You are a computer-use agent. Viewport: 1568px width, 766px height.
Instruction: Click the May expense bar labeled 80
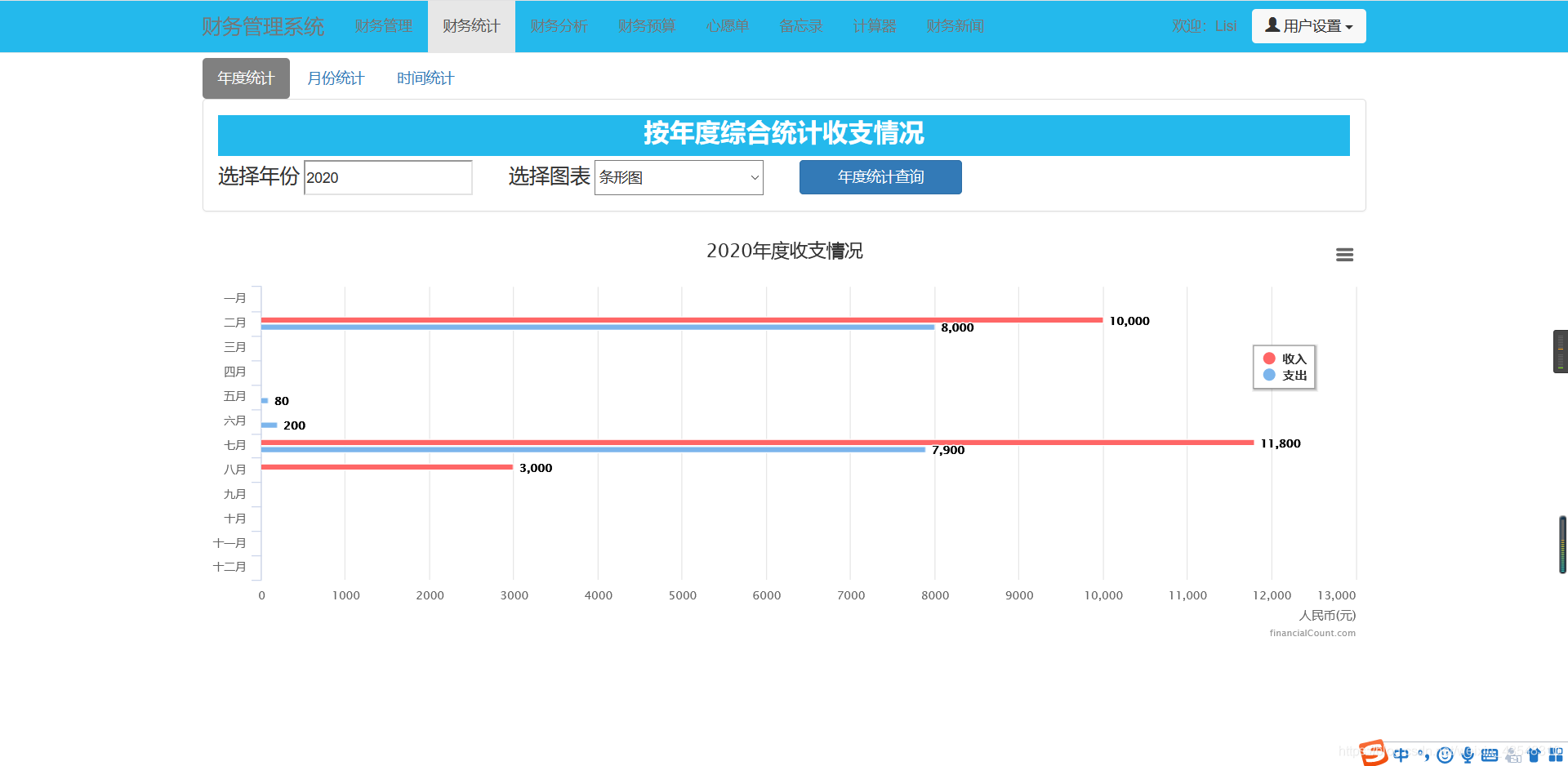(x=265, y=401)
